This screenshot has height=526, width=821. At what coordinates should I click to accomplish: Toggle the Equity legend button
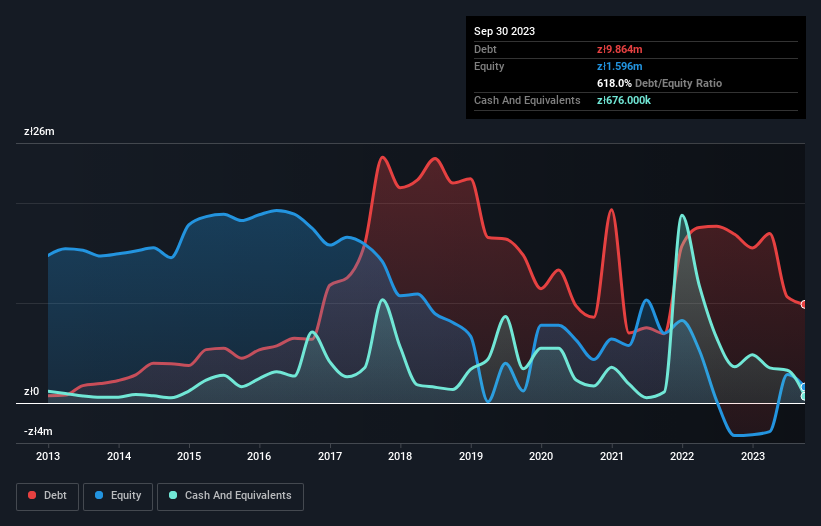coord(118,496)
